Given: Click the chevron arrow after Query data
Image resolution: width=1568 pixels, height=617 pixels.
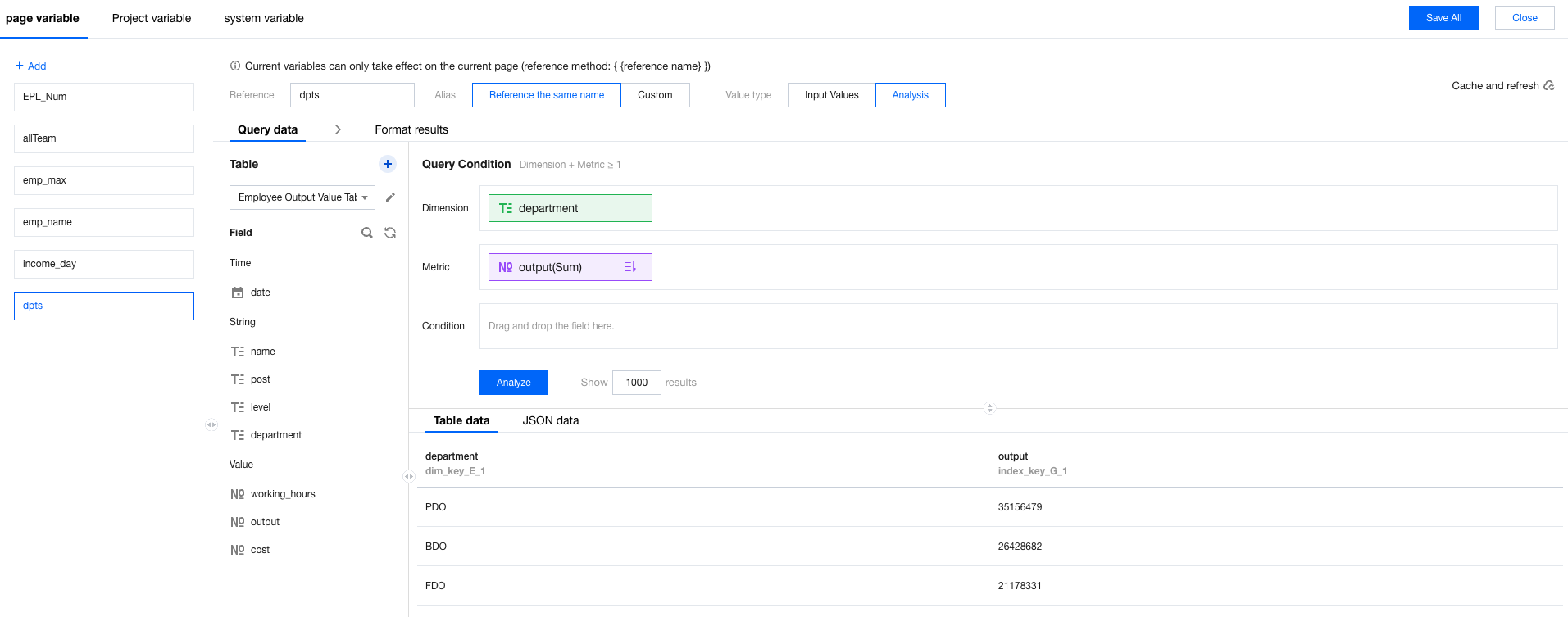Looking at the screenshot, I should pyautogui.click(x=338, y=129).
